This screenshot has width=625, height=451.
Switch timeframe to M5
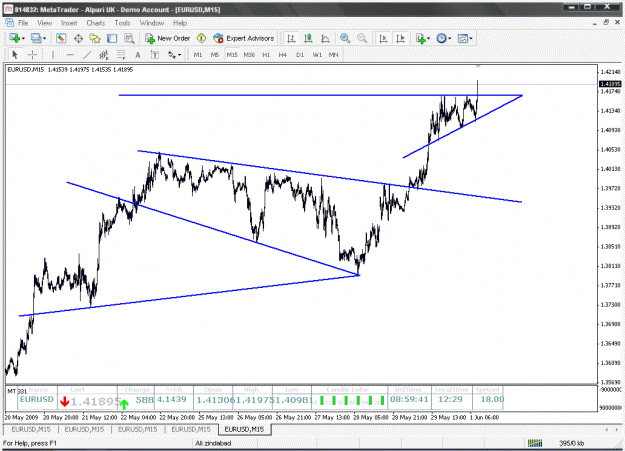pyautogui.click(x=214, y=55)
